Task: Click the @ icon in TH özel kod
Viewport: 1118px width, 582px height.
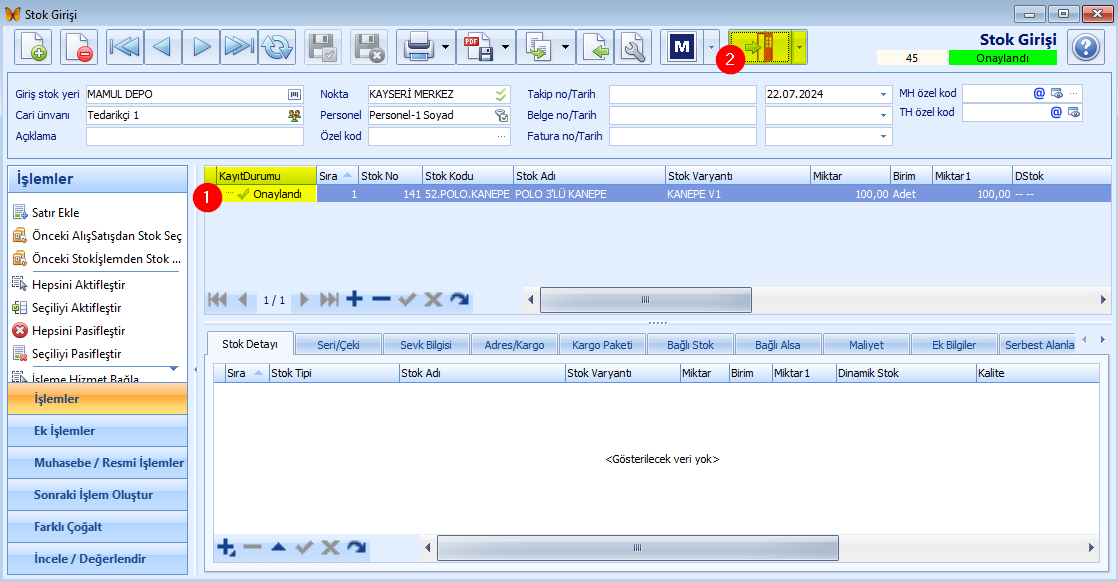Action: click(x=1056, y=112)
